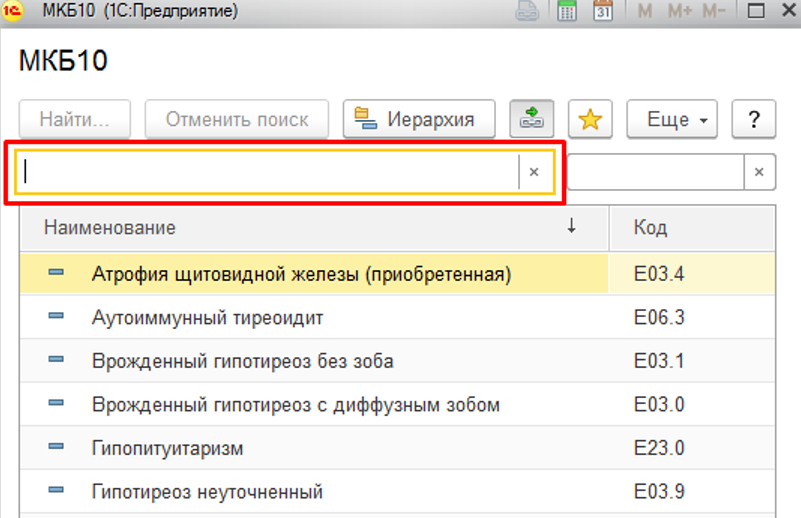This screenshot has height=518, width=801.
Task: Click the M+ memory add button
Action: [680, 11]
